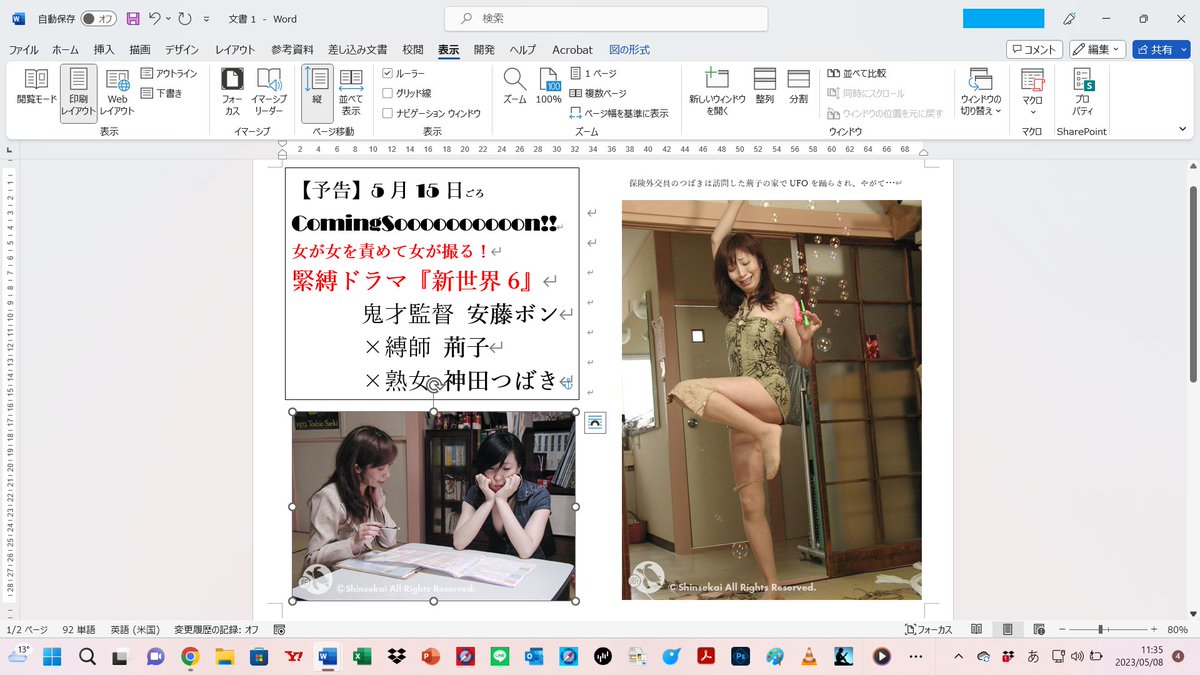The height and width of the screenshot is (675, 1200).
Task: Open layout options icon beside selected picture
Action: 595,422
